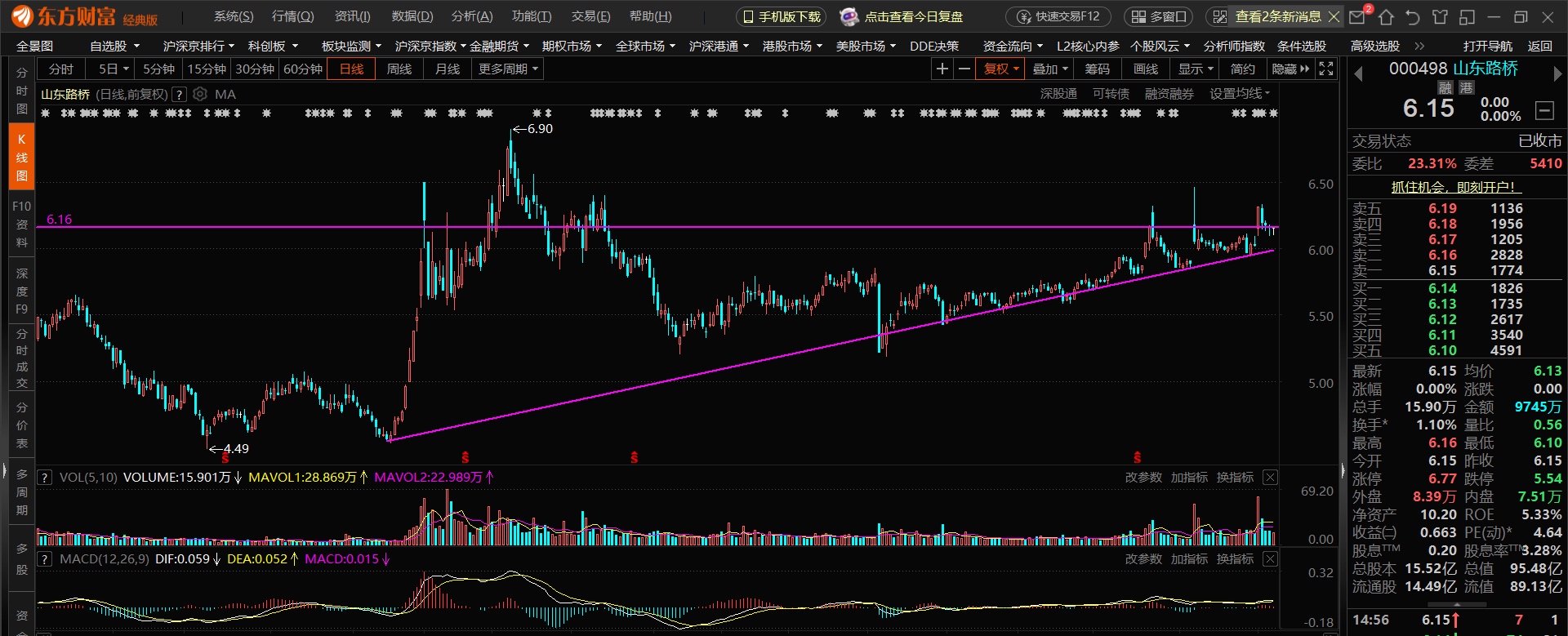Open the F10资料 sidebar tab

coord(22,225)
